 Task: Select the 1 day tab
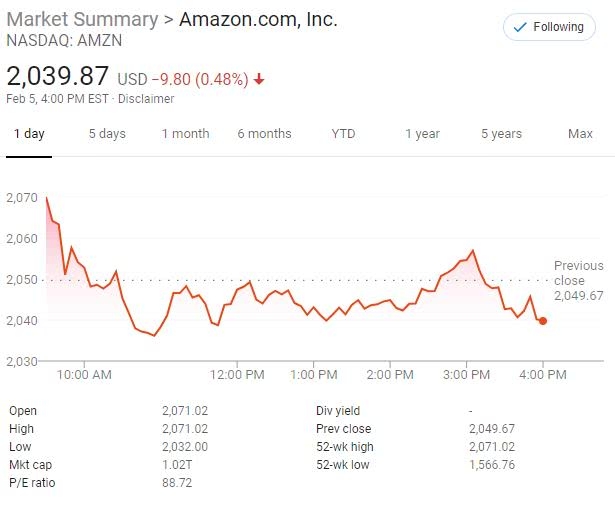29,134
